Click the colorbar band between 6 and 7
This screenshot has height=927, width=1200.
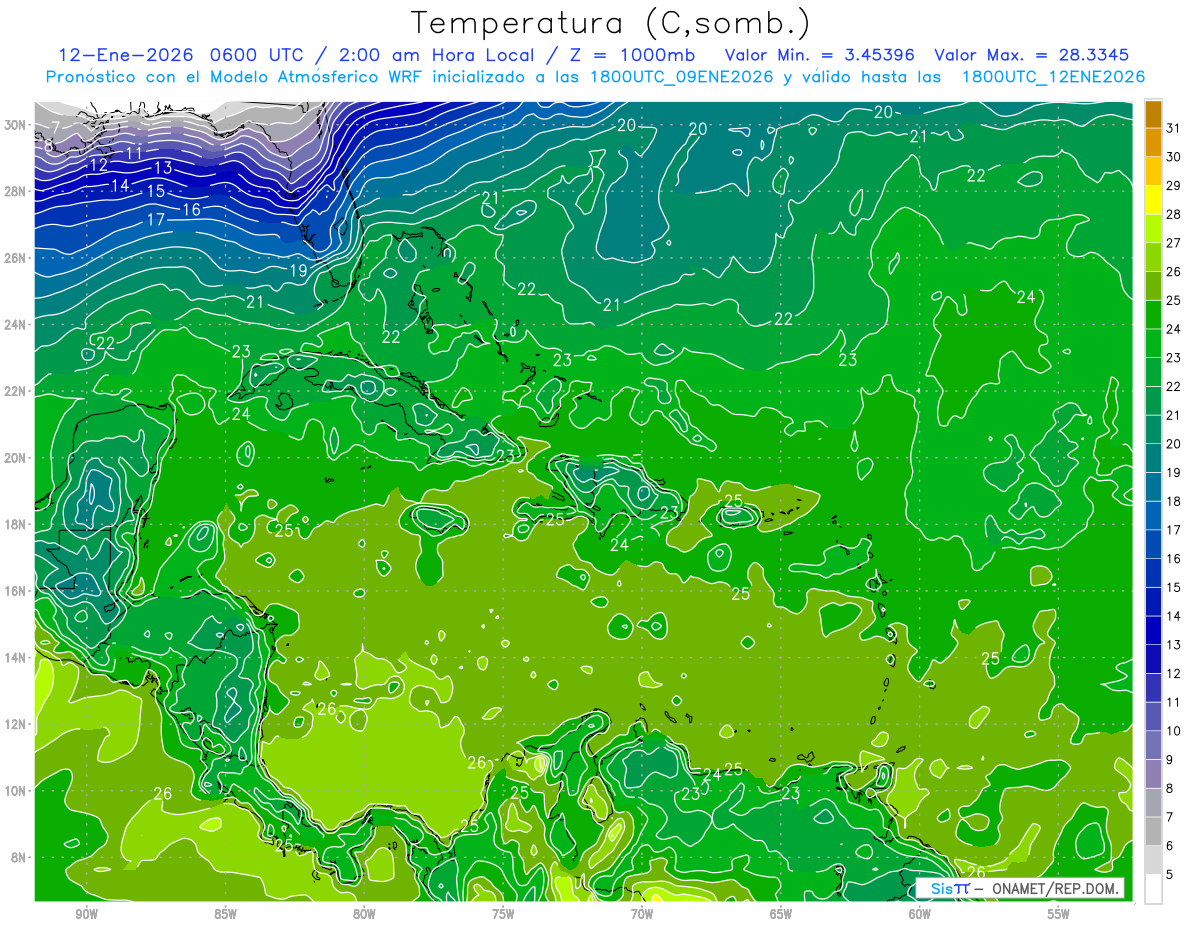[x=1153, y=831]
